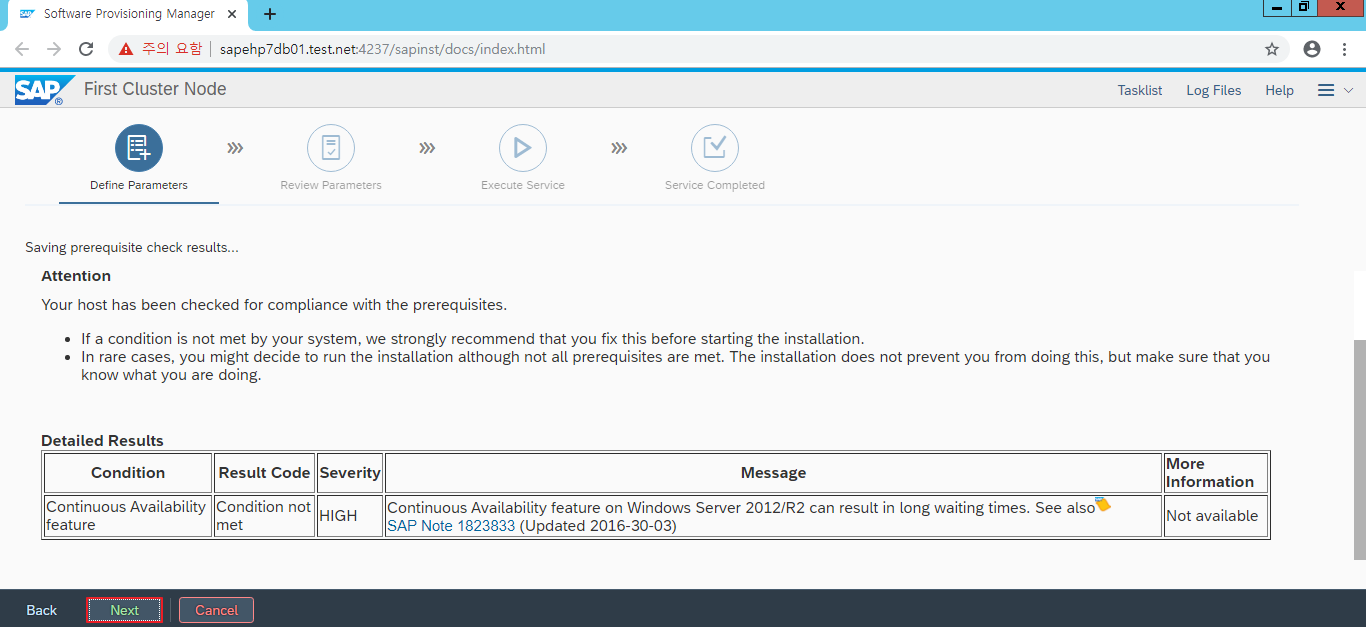1366x627 pixels.
Task: Click the Korean warning label in address bar
Action: click(172, 49)
